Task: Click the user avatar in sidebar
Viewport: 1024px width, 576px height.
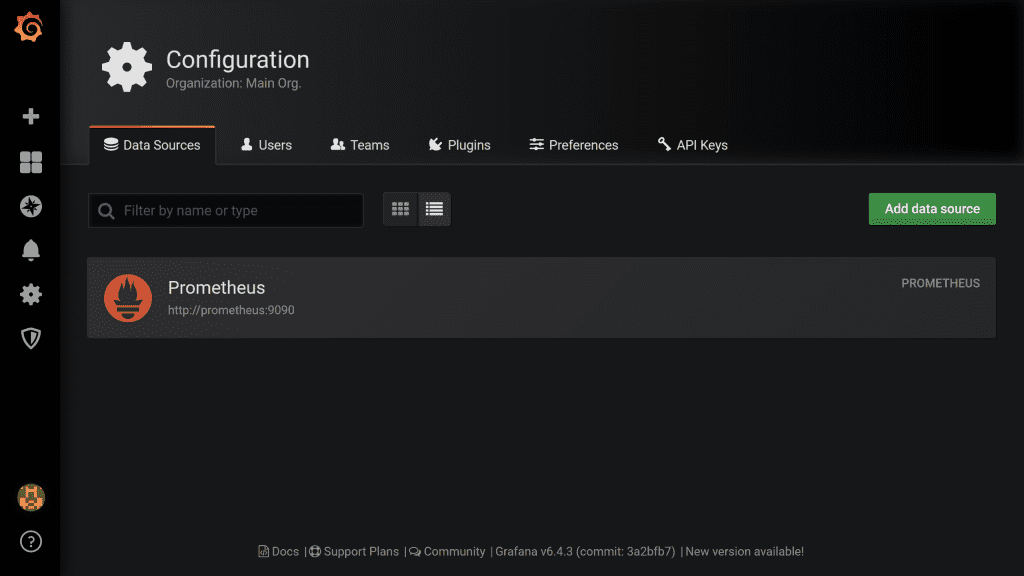Action: 31,497
